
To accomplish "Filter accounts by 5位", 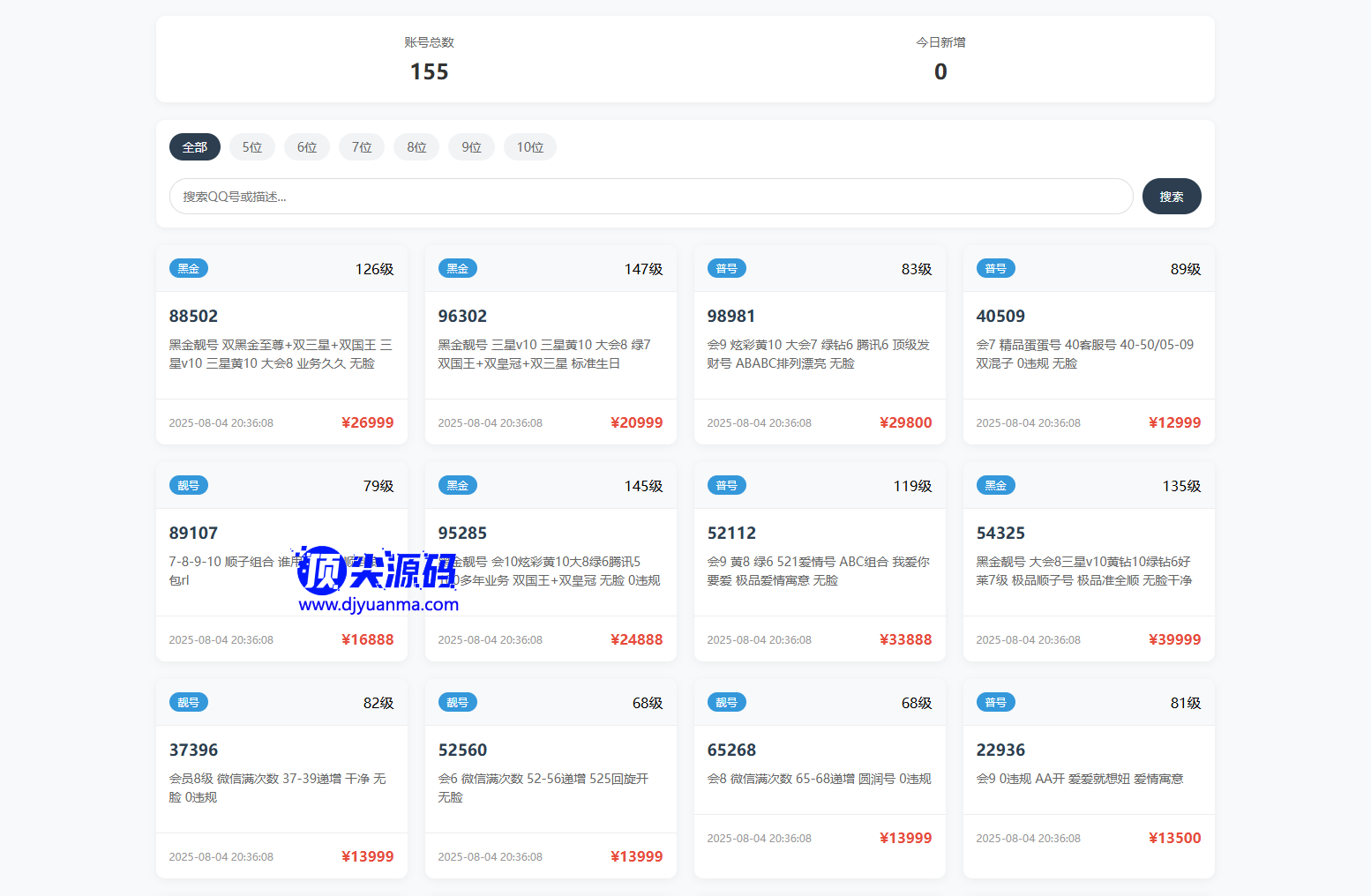I will (252, 147).
